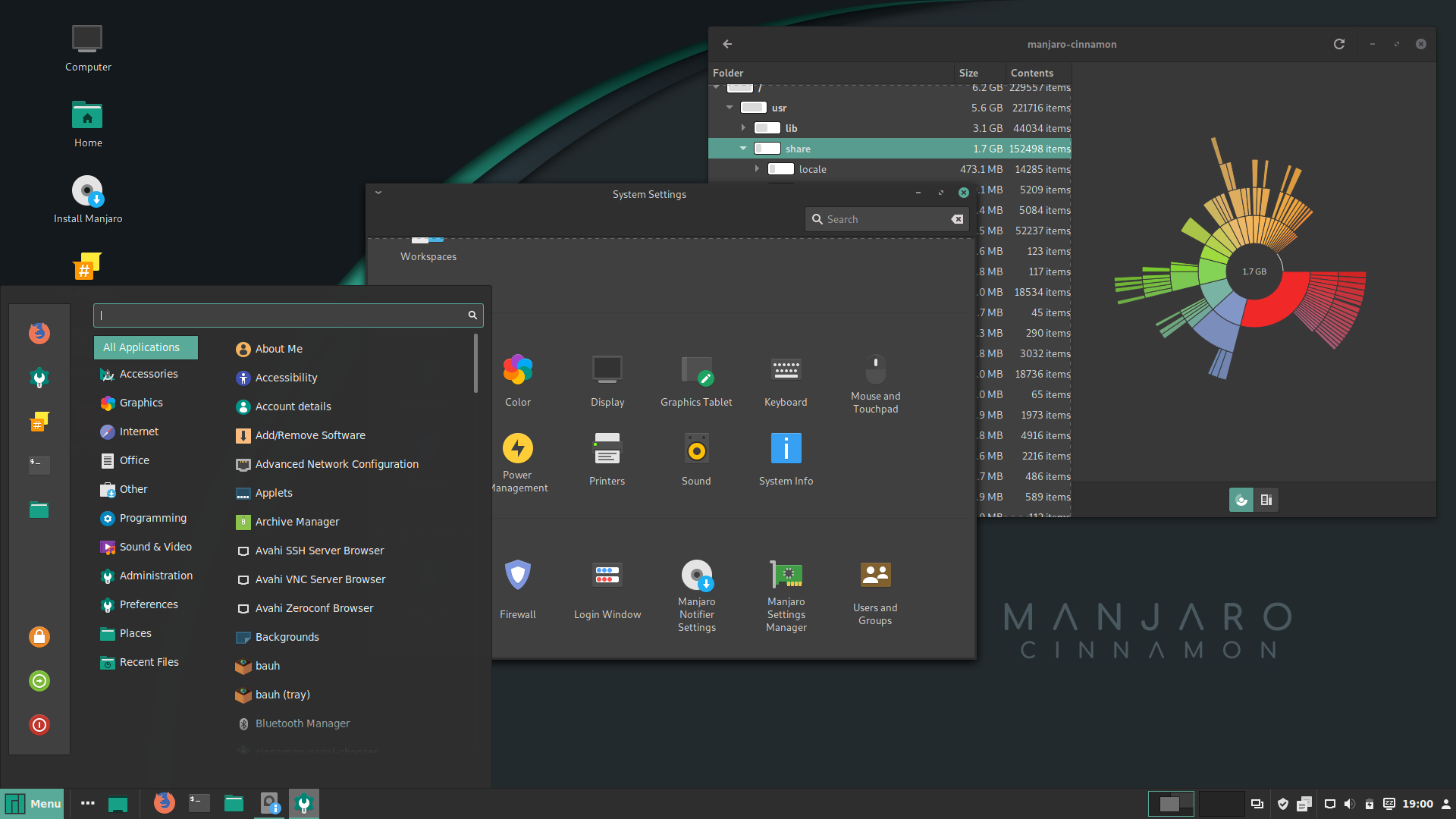1456x819 pixels.
Task: Collapse the share folder tree row
Action: coord(743,149)
